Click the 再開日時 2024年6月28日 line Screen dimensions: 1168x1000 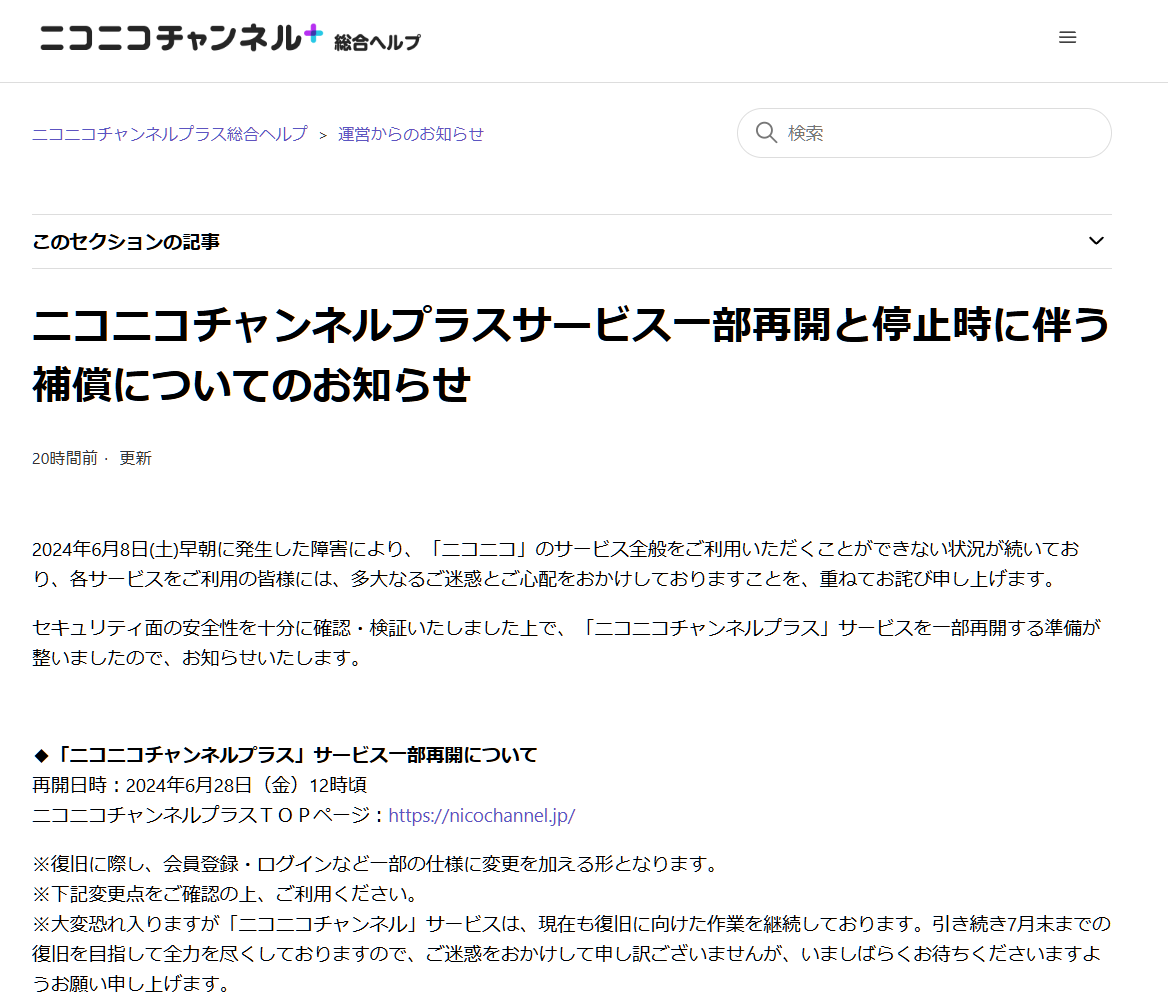click(200, 785)
